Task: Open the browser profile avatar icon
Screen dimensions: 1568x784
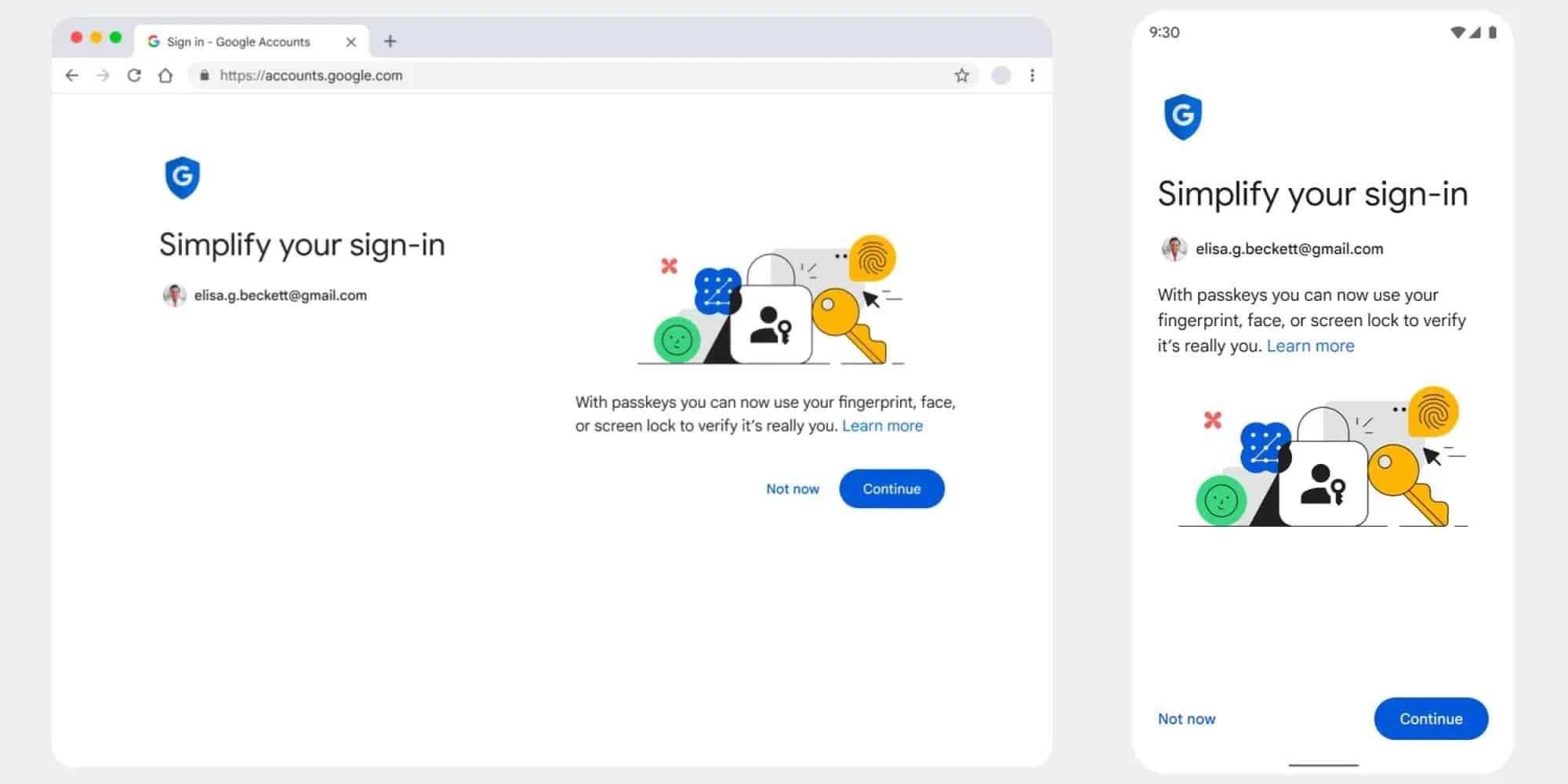Action: (x=1000, y=75)
